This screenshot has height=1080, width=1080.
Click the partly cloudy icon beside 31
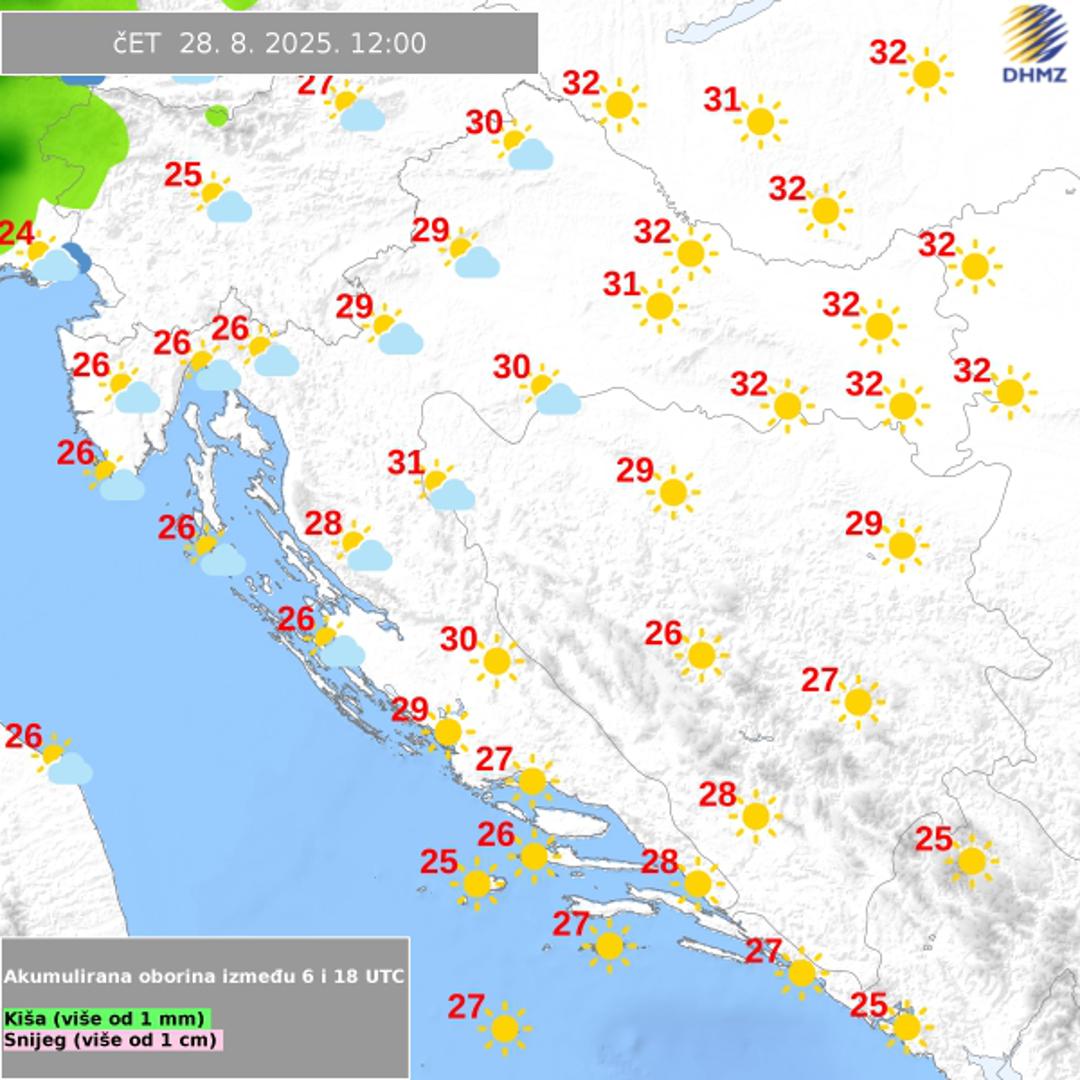pos(446,487)
